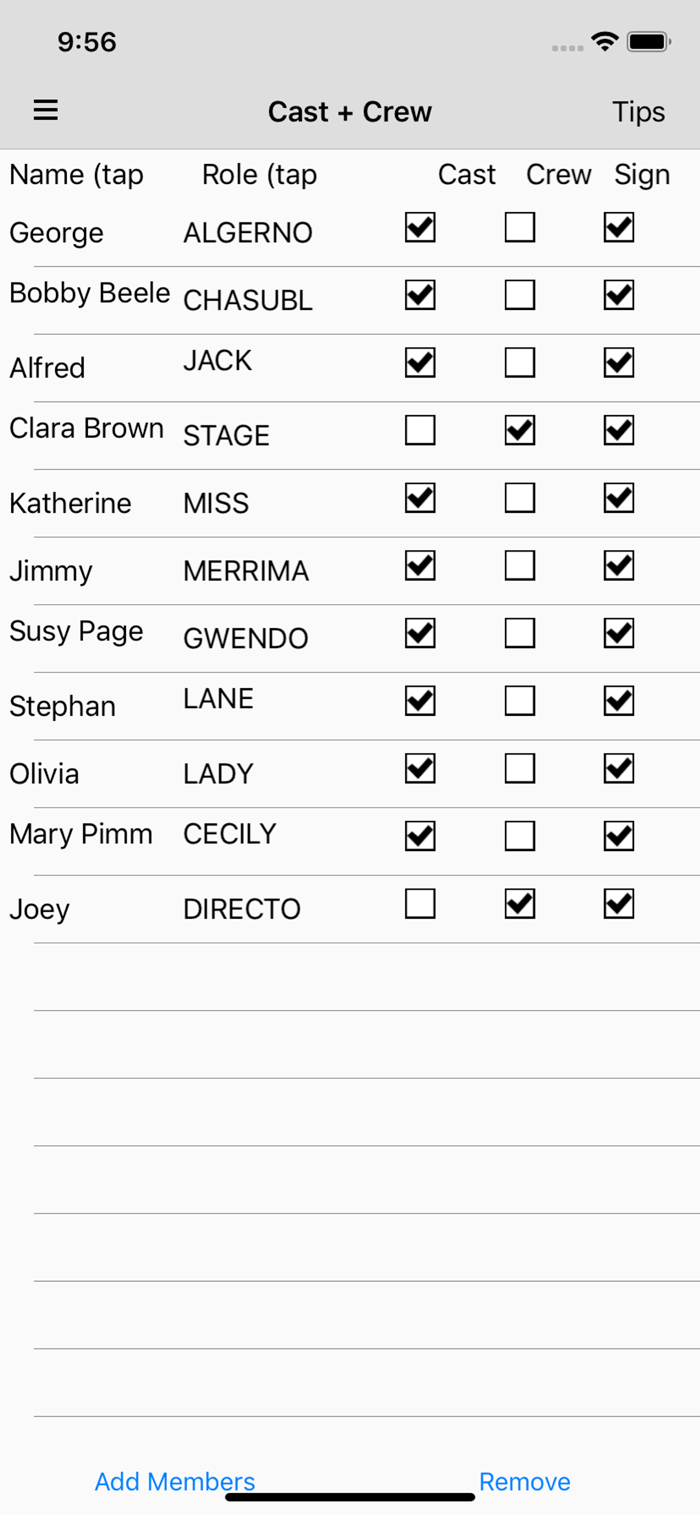Check Crew checkbox for Jimmy
Image resolution: width=700 pixels, height=1515 pixels.
click(519, 565)
